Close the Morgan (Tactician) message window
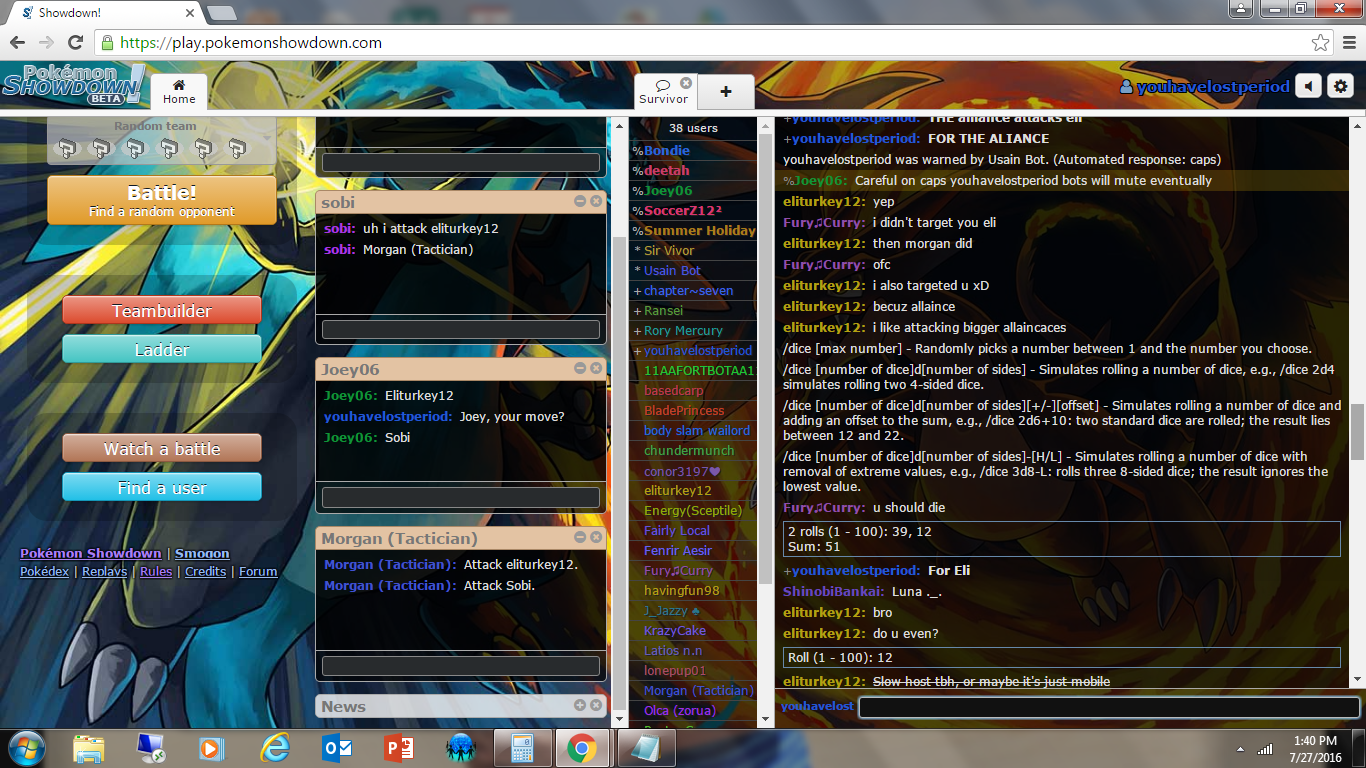Viewport: 1366px width, 768px height. [596, 538]
